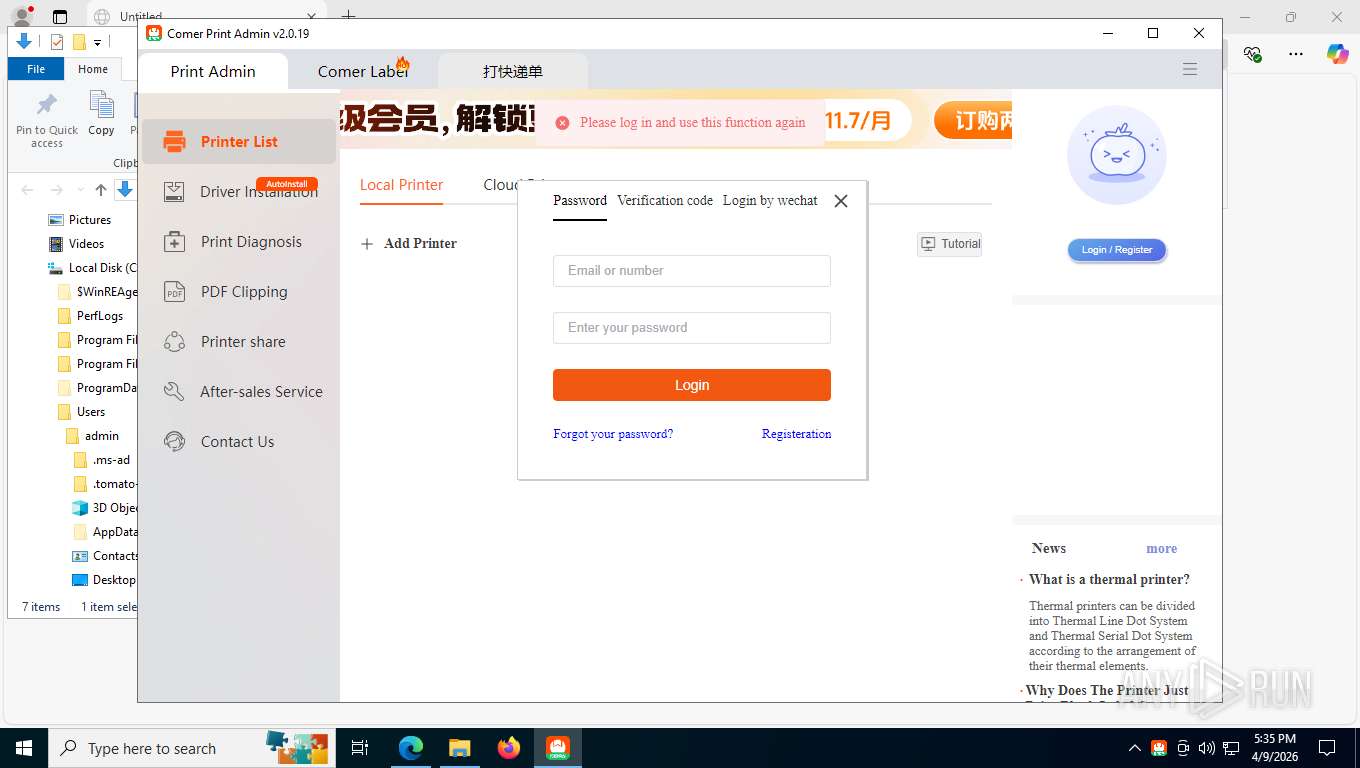Open Driver Installation sidebar icon
The image size is (1360, 768).
click(x=175, y=192)
